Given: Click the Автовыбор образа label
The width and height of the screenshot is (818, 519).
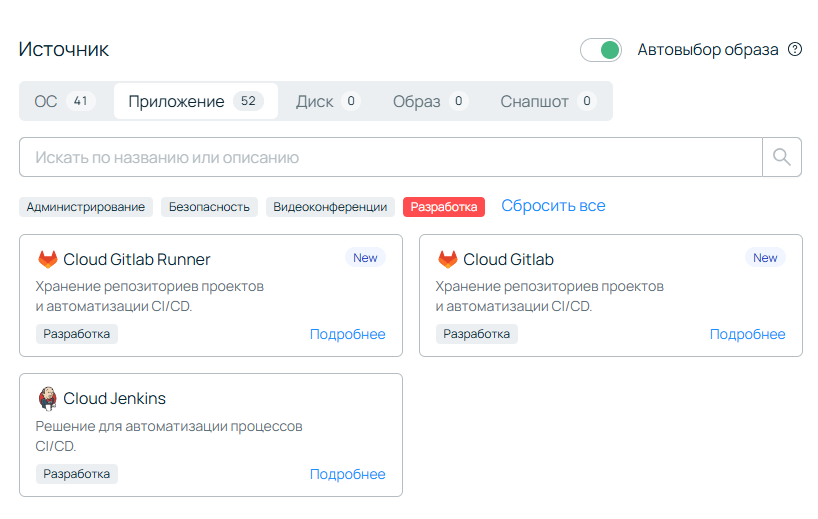Looking at the screenshot, I should 708,50.
